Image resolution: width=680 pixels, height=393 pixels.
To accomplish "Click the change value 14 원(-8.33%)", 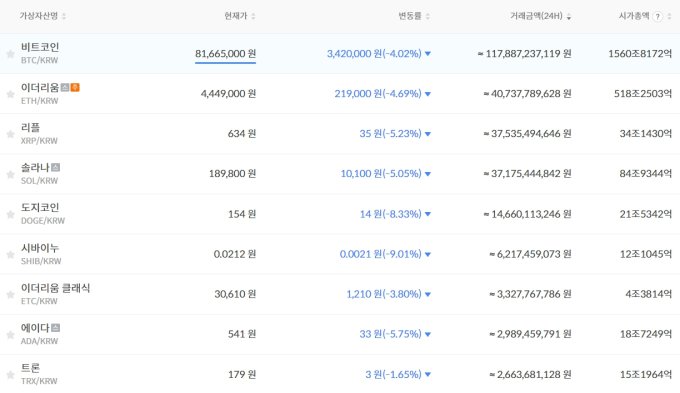I will [x=390, y=214].
